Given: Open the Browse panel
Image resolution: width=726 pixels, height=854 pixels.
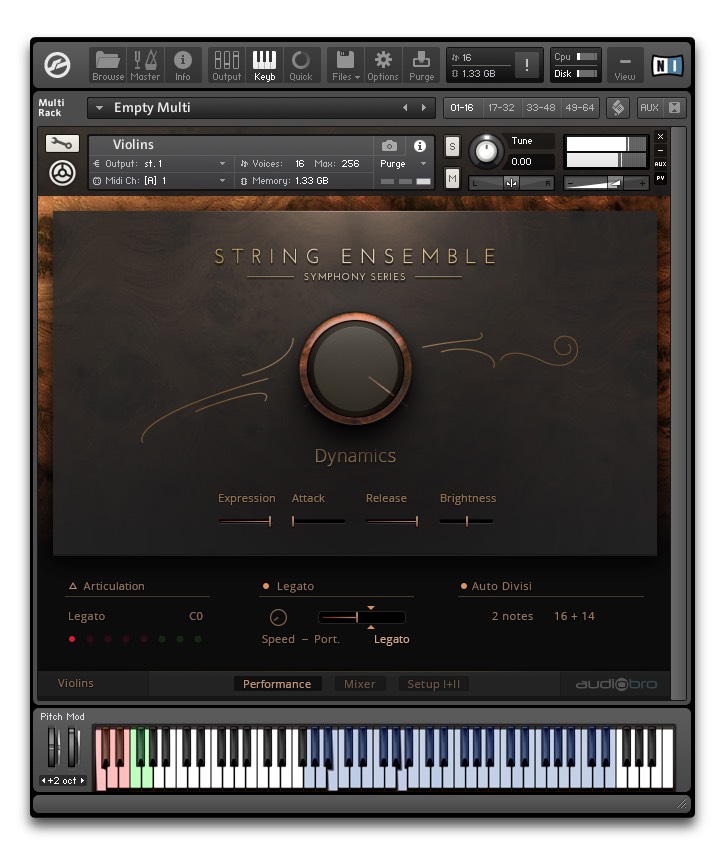Looking at the screenshot, I should pos(108,65).
